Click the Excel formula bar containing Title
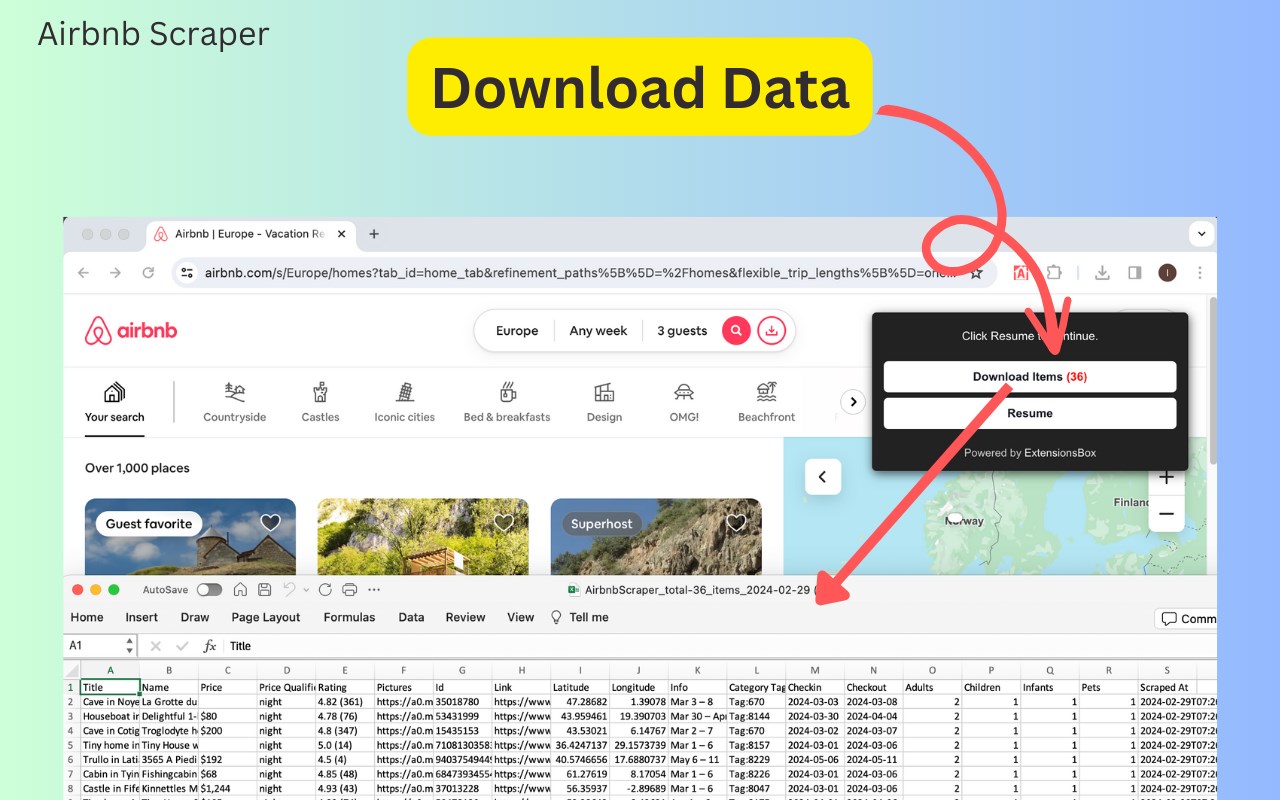This screenshot has width=1280, height=800. tap(720, 646)
